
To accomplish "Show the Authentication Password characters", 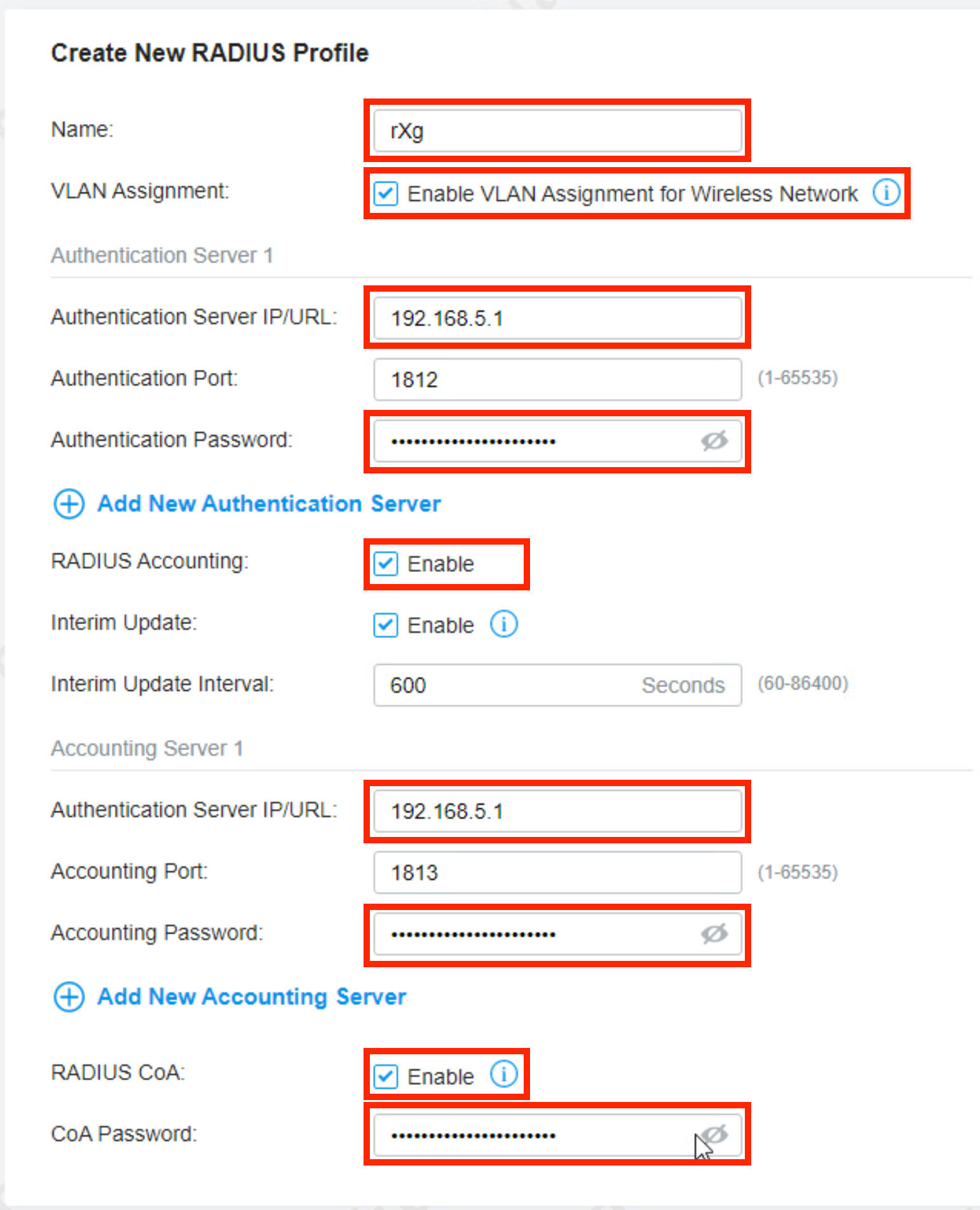I will click(714, 441).
